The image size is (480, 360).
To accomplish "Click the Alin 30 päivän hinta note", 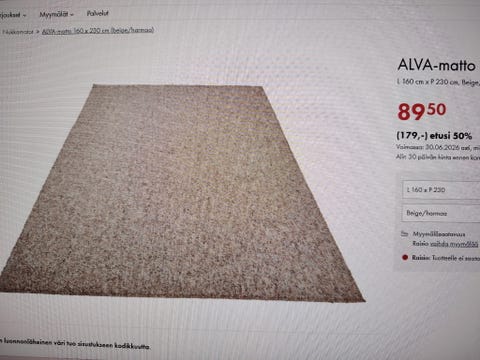I will (438, 157).
